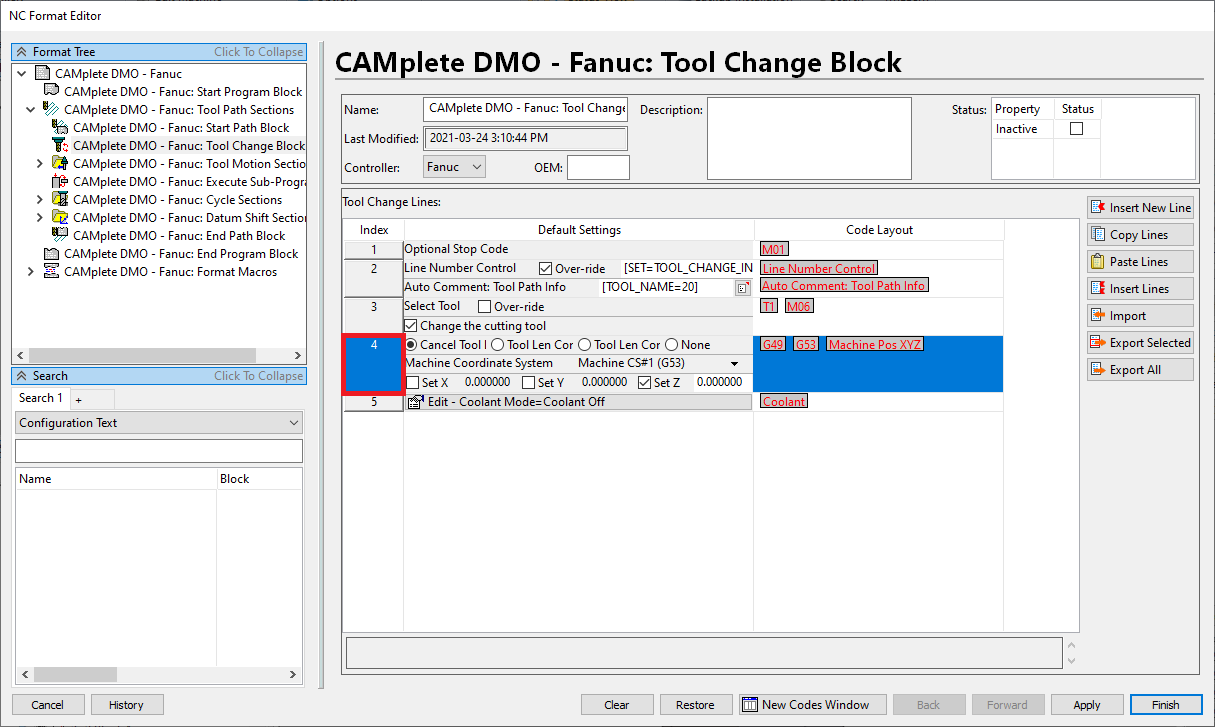Click the Tool Motion Section tree icon

(x=60, y=163)
